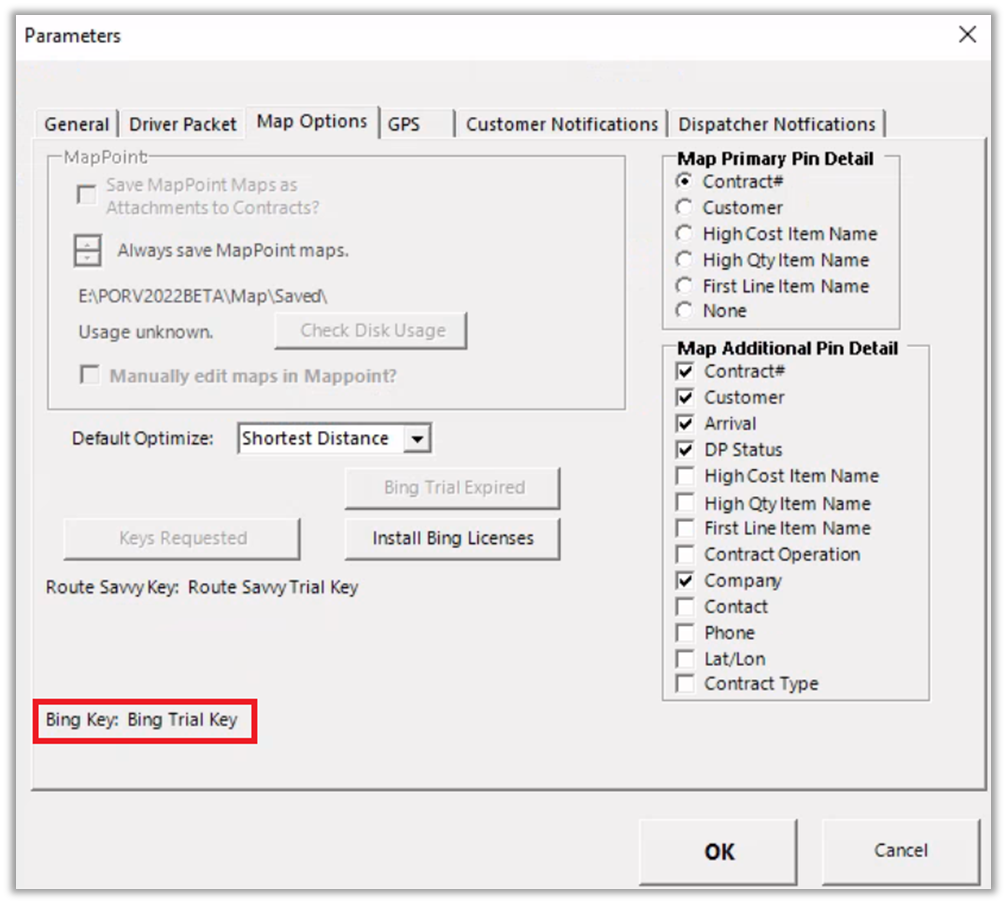Close the Parameters window with X
The image size is (1007, 904).
967,35
